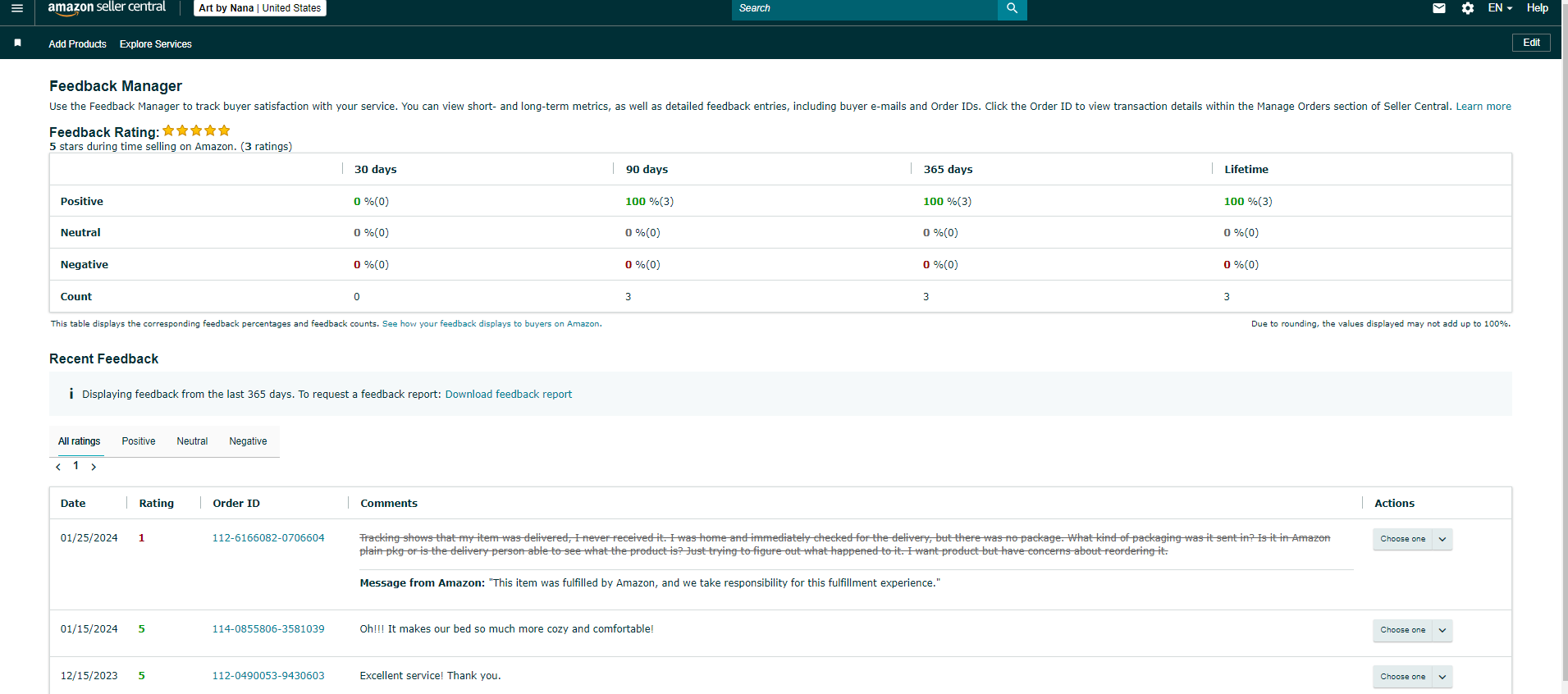Image resolution: width=1568 pixels, height=694 pixels.
Task: Click the Edit button
Action: 1531,43
